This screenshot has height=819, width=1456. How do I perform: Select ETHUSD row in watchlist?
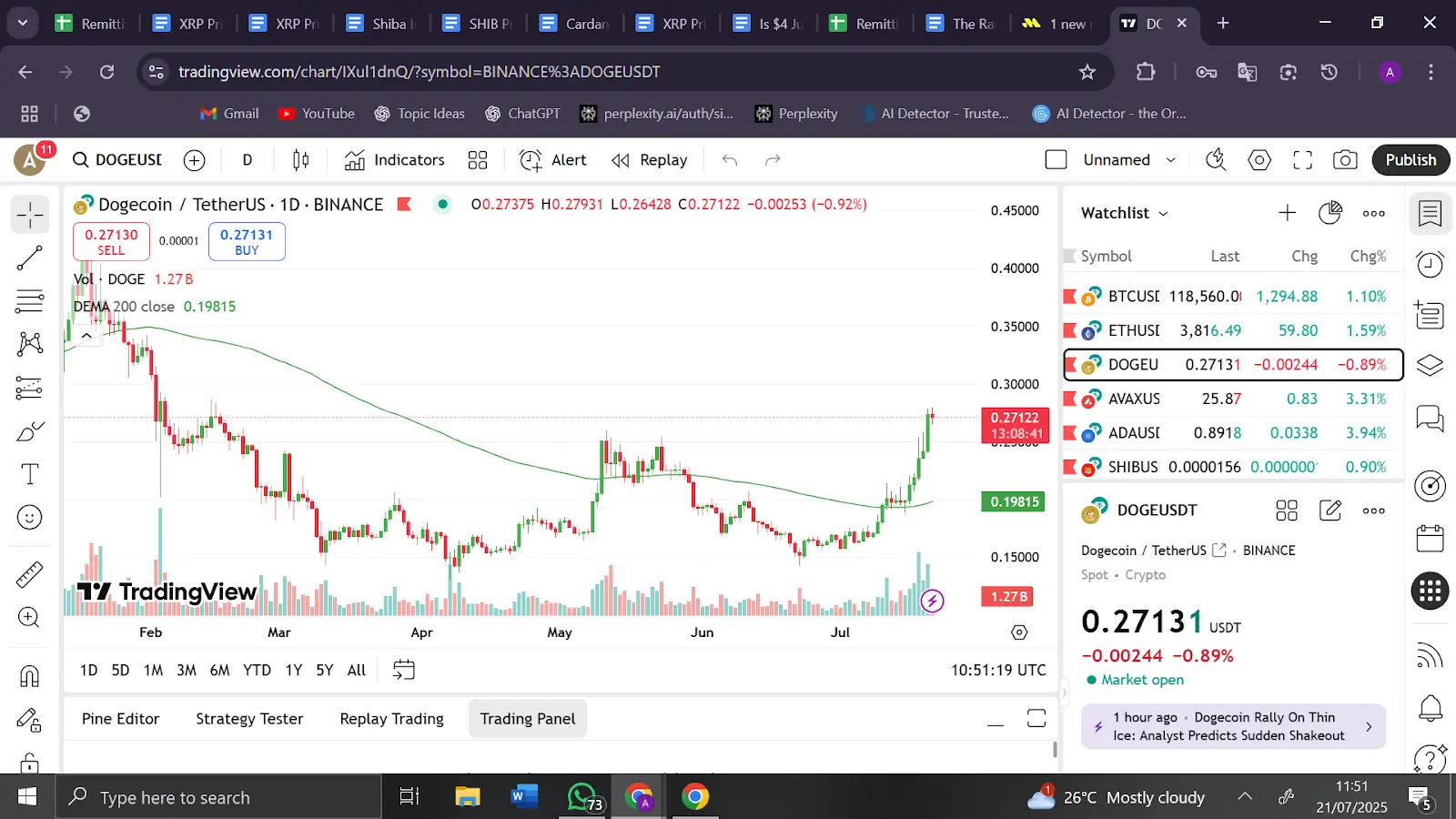click(x=1233, y=330)
